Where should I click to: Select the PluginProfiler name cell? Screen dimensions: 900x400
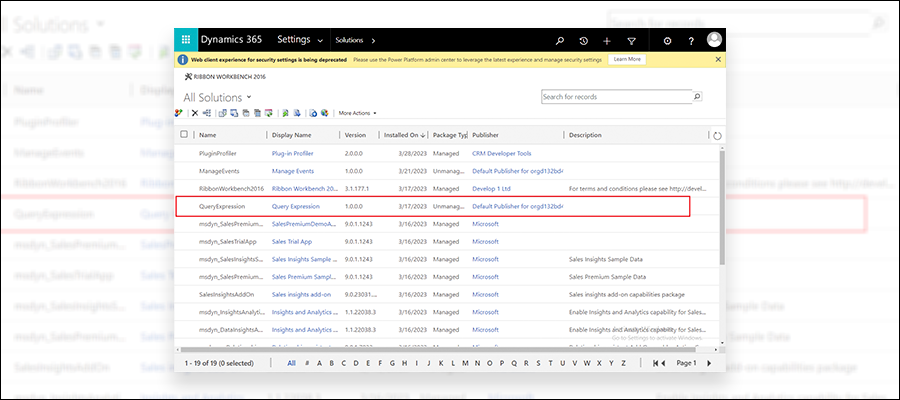tap(218, 153)
